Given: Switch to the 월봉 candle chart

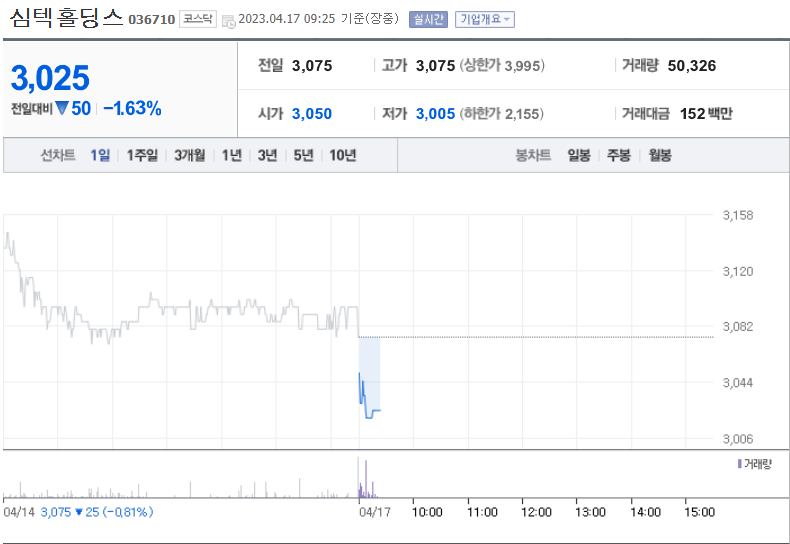Looking at the screenshot, I should coord(660,155).
